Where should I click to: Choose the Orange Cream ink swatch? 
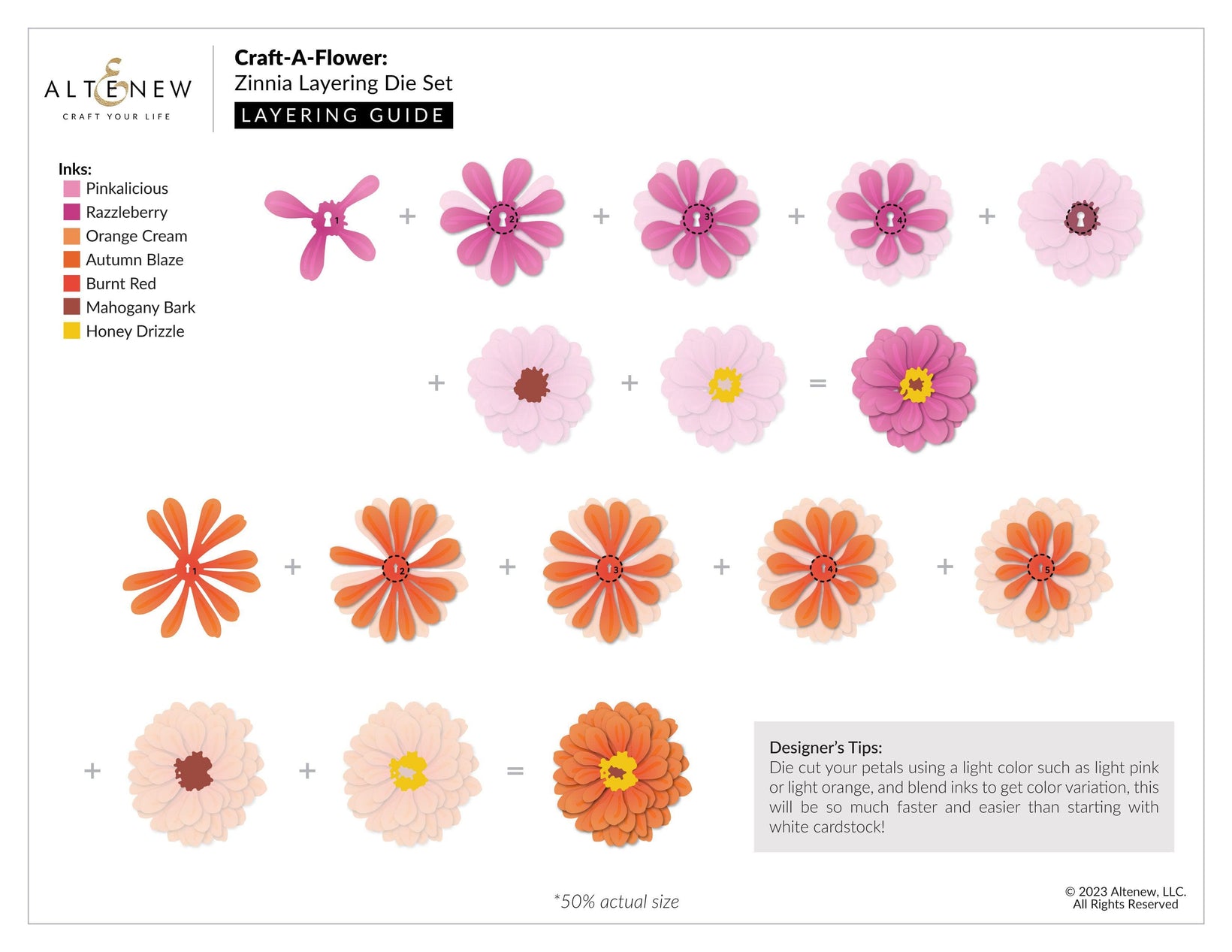(x=71, y=236)
